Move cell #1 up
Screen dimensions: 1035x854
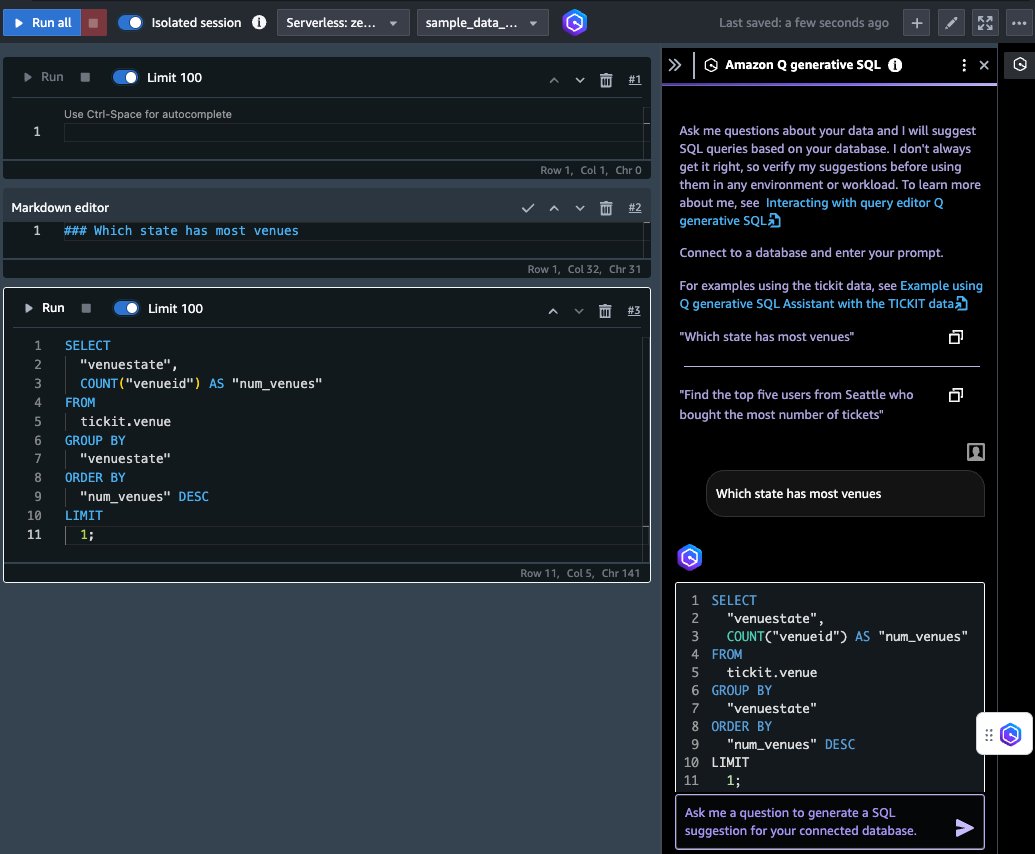[554, 80]
